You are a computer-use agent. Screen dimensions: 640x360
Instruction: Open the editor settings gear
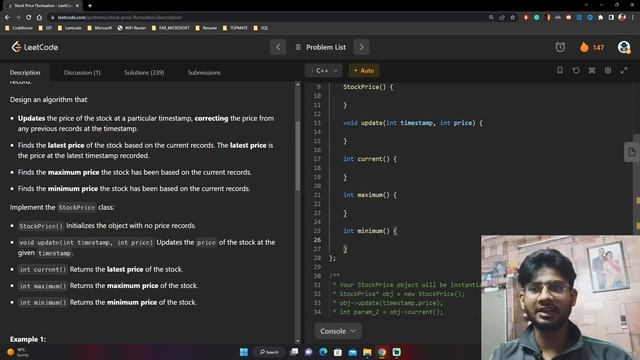(608, 70)
